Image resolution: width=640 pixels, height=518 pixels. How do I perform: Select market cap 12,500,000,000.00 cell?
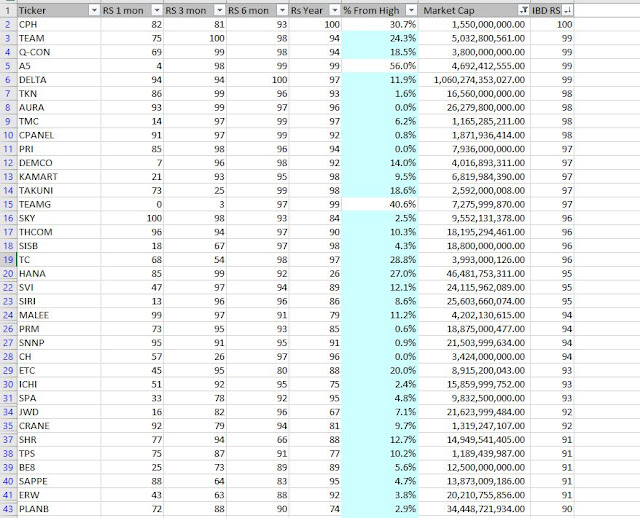pos(474,467)
